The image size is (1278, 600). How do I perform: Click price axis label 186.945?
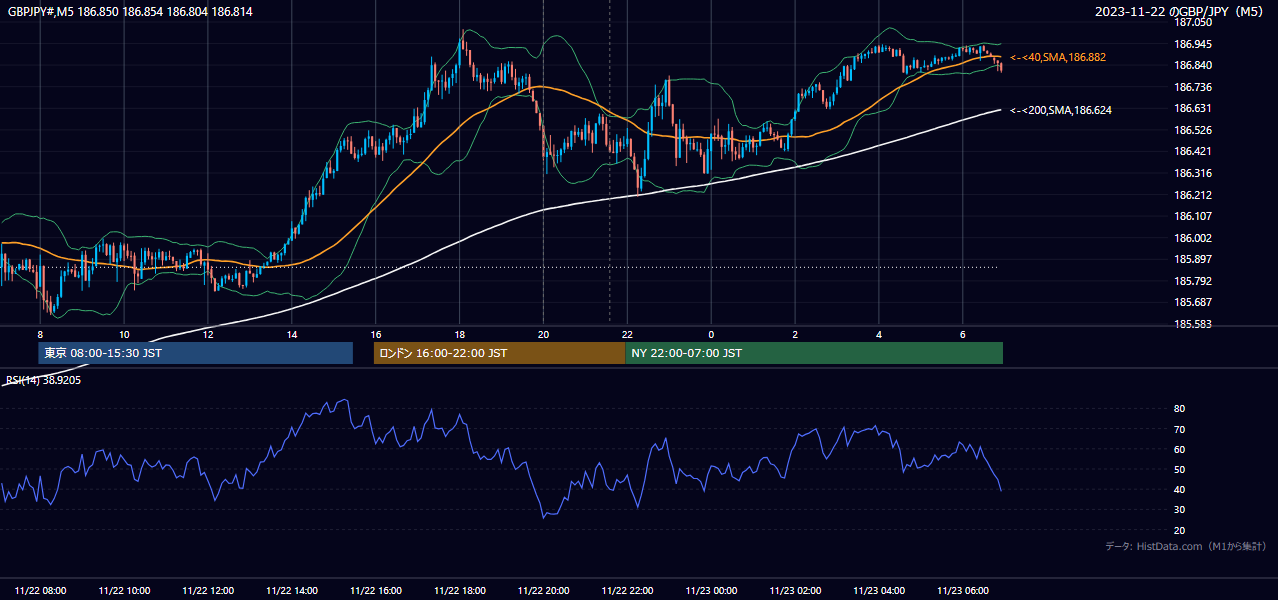point(1193,44)
